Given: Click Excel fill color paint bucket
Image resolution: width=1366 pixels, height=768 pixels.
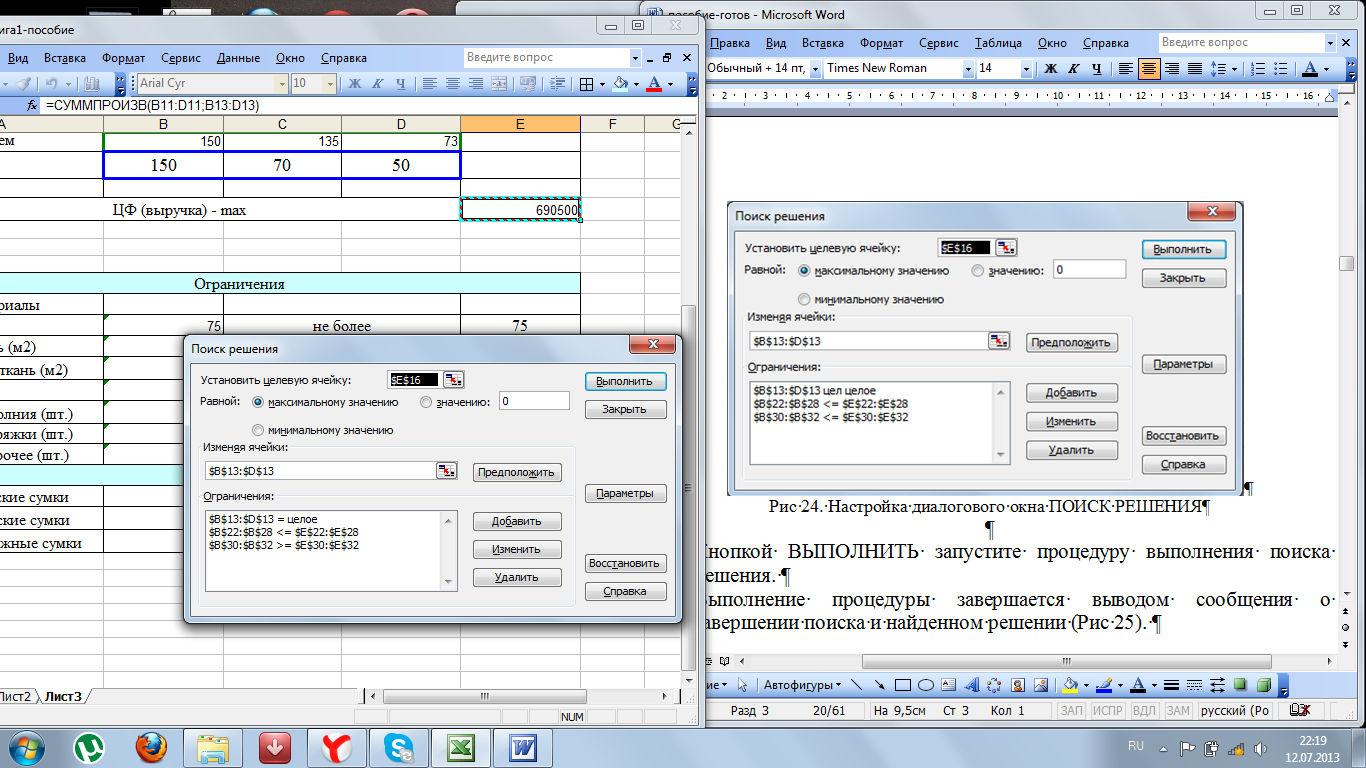Looking at the screenshot, I should [x=621, y=84].
